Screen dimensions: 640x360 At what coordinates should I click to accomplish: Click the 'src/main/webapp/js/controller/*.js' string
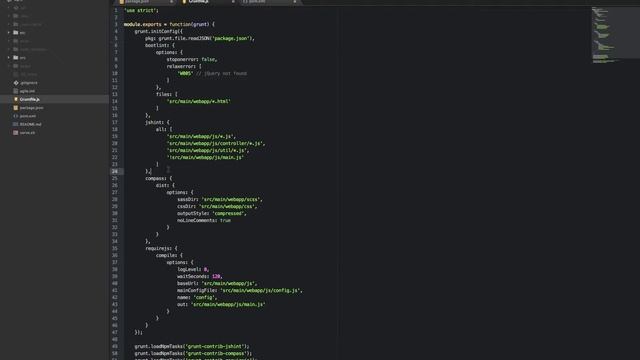click(215, 144)
